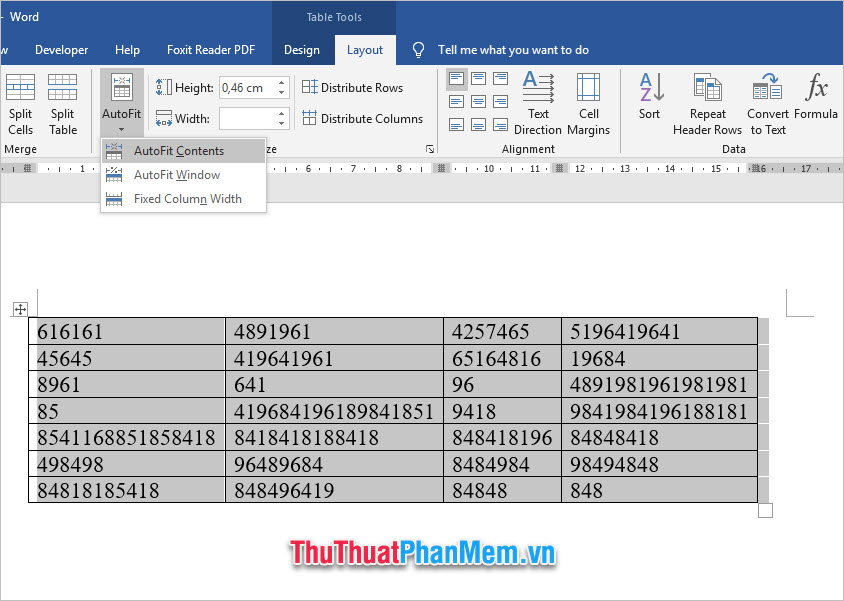Click cell containing 854116885185841​8

pyautogui.click(x=127, y=437)
